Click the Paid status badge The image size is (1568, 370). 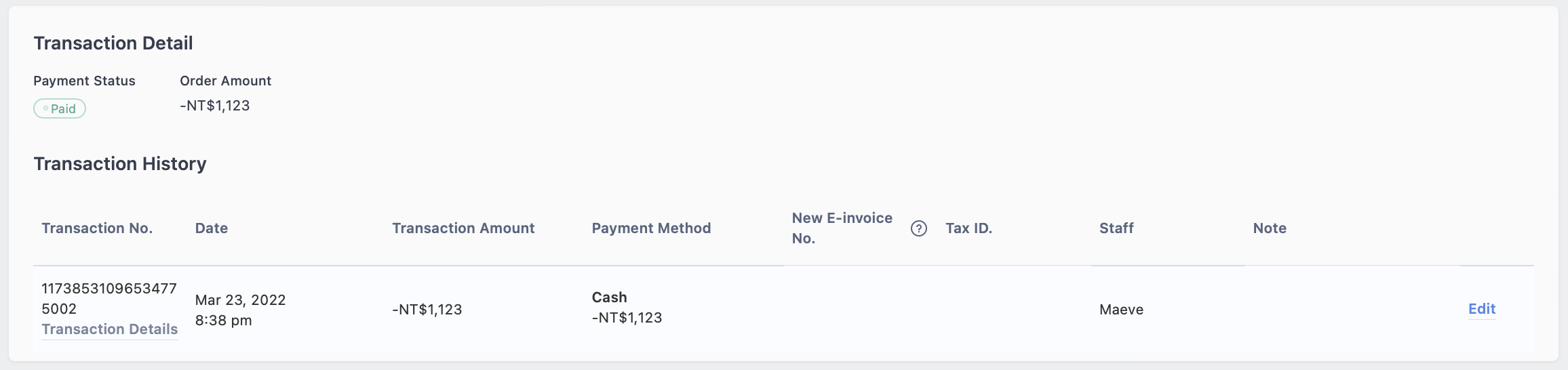60,108
